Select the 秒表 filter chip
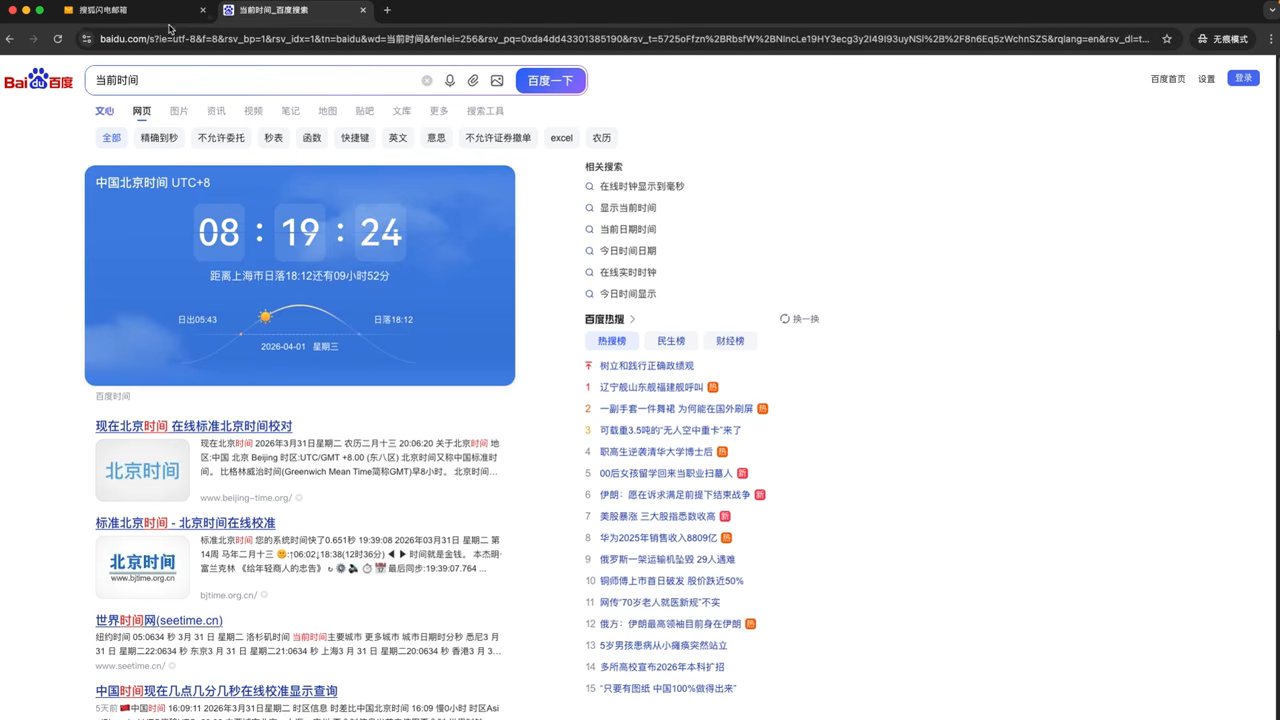This screenshot has height=720, width=1280. click(x=274, y=138)
